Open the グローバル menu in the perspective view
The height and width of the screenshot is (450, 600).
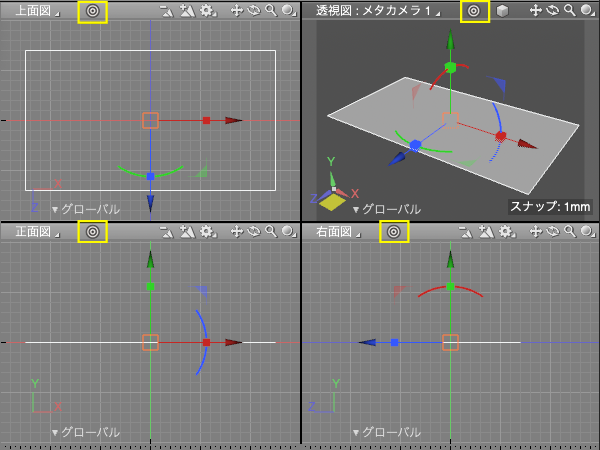pyautogui.click(x=386, y=209)
